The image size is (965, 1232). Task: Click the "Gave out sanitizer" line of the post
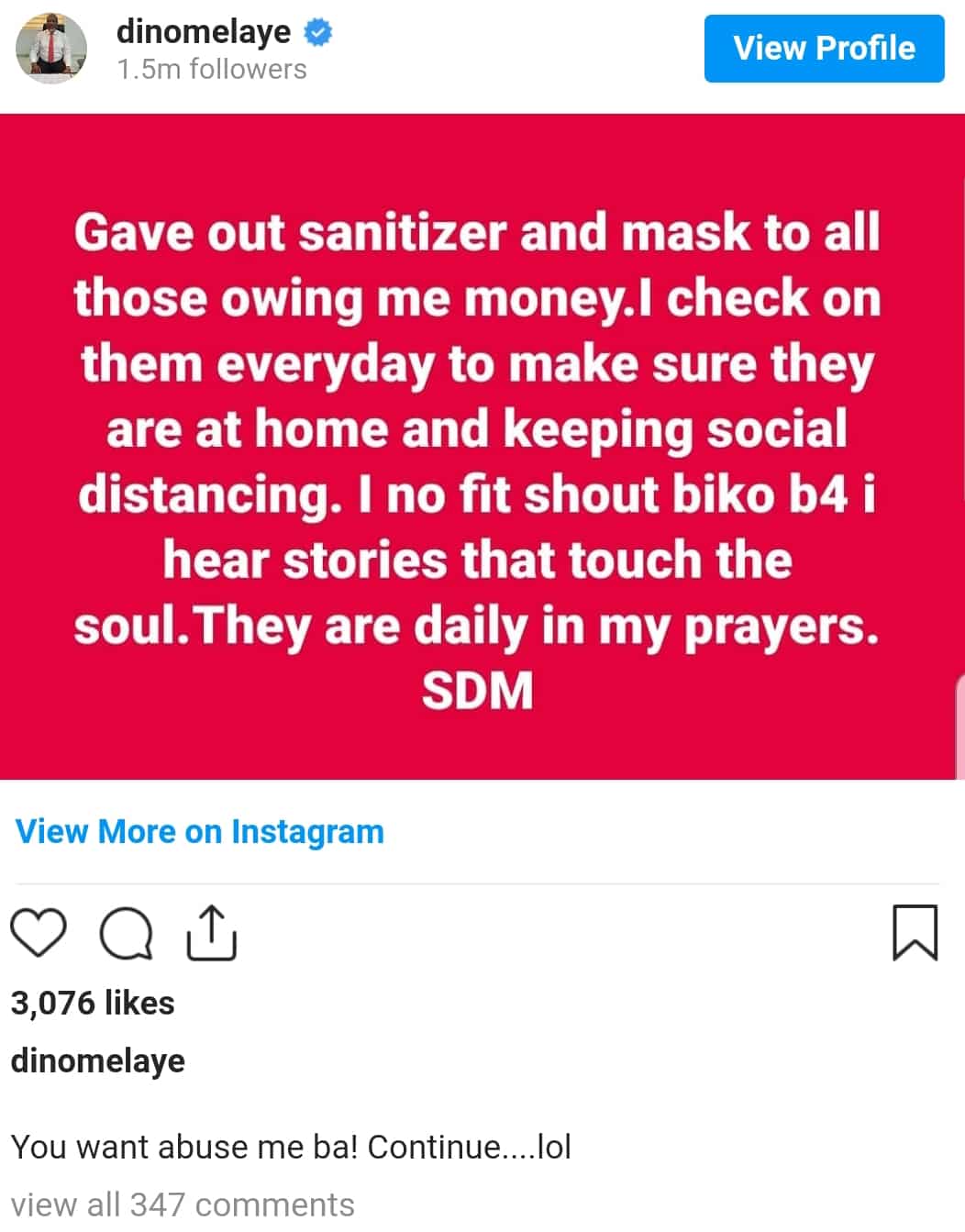[477, 232]
